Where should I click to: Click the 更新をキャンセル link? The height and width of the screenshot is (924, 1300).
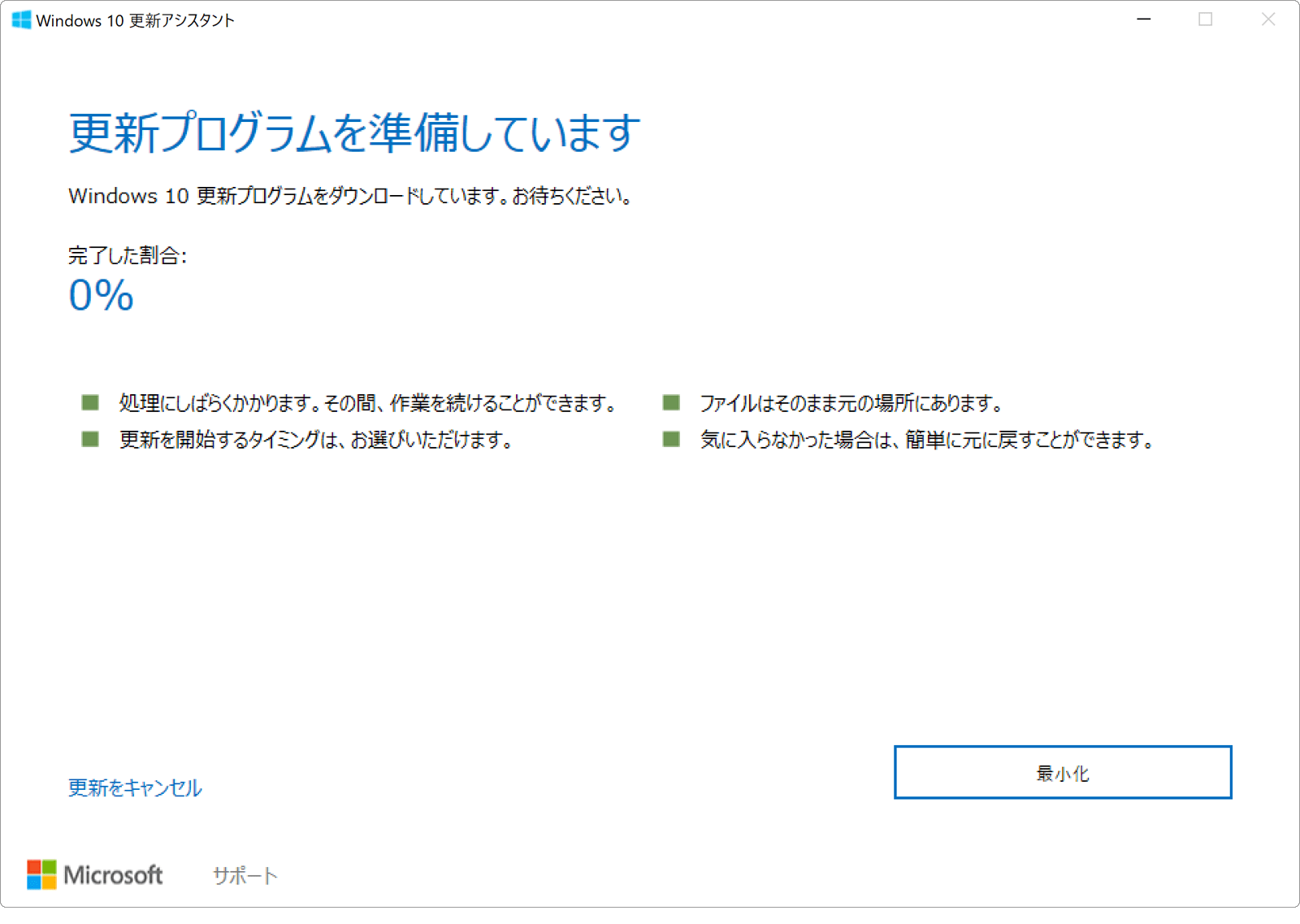(135, 787)
